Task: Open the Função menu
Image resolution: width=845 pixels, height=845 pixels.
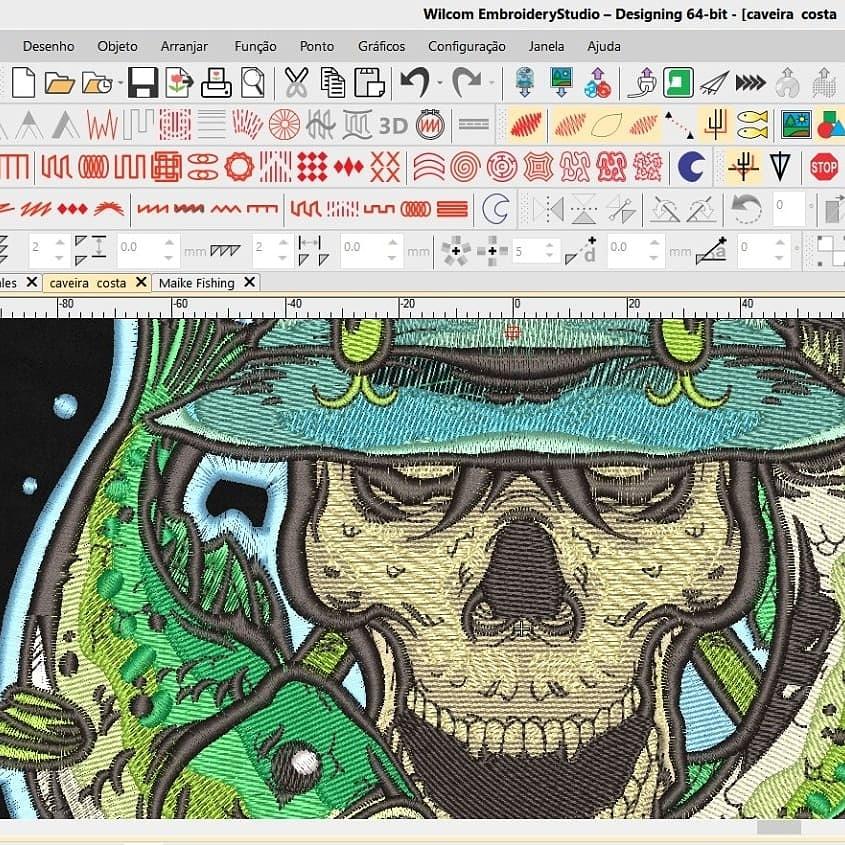Action: (255, 46)
